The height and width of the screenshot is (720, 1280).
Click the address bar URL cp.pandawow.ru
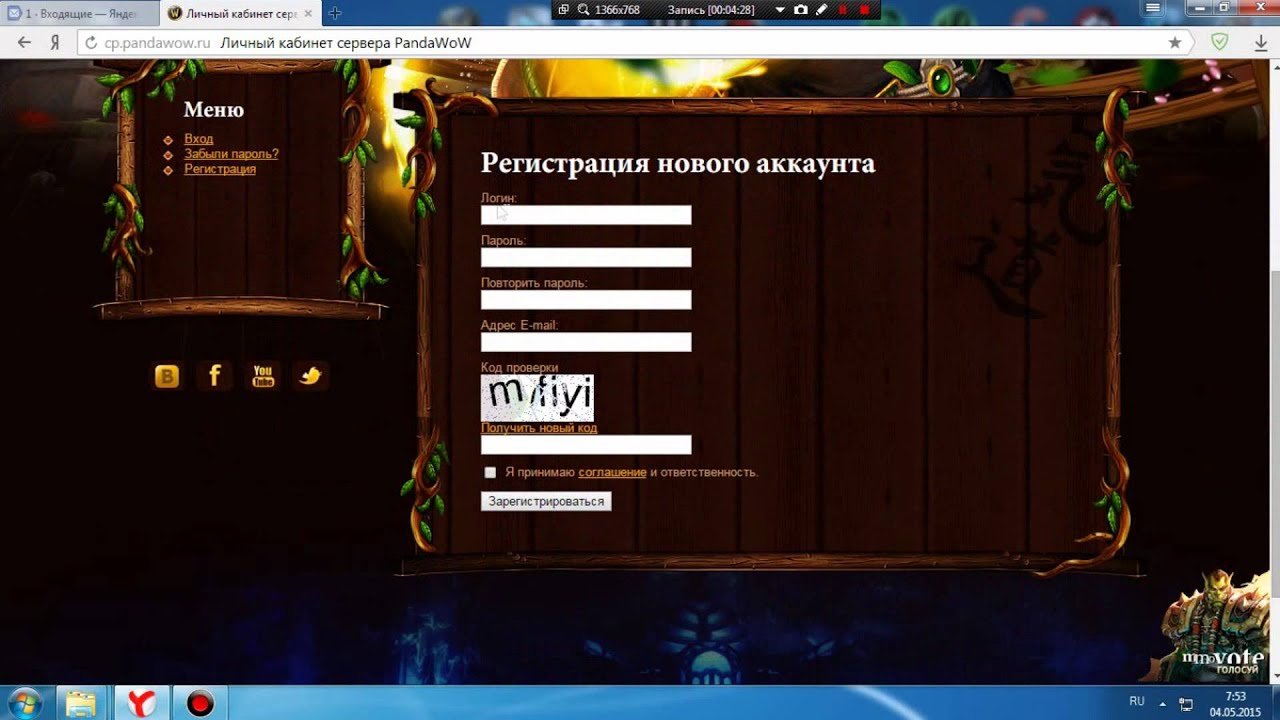pos(157,43)
